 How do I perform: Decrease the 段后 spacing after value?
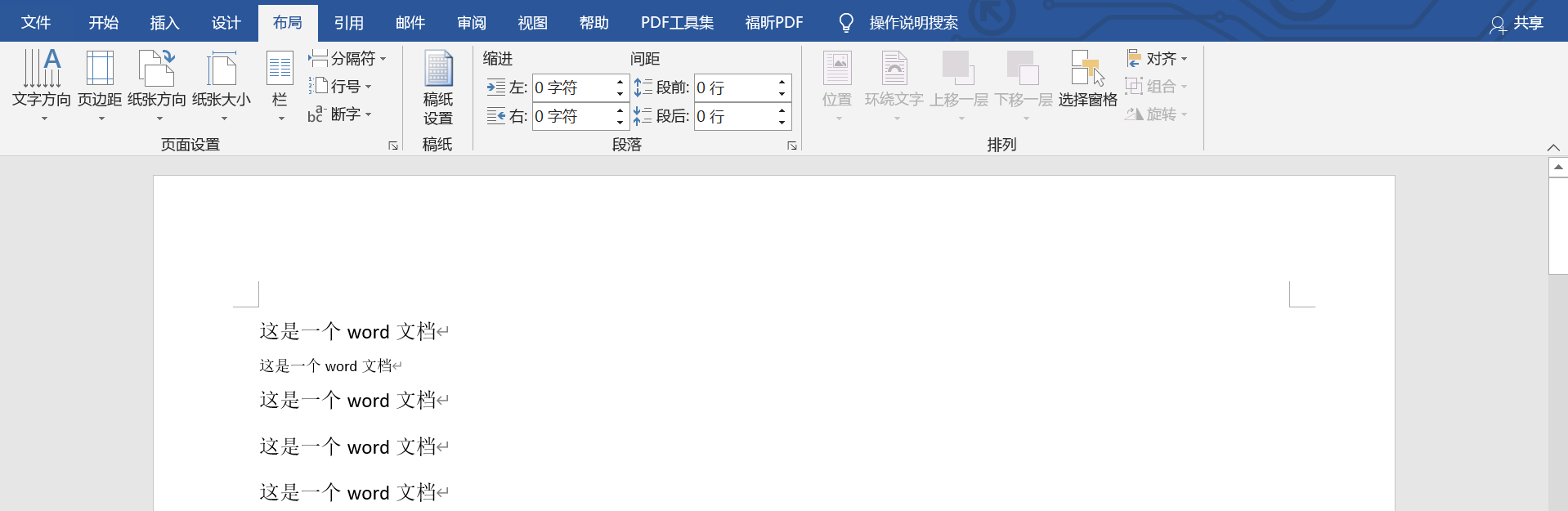click(782, 122)
